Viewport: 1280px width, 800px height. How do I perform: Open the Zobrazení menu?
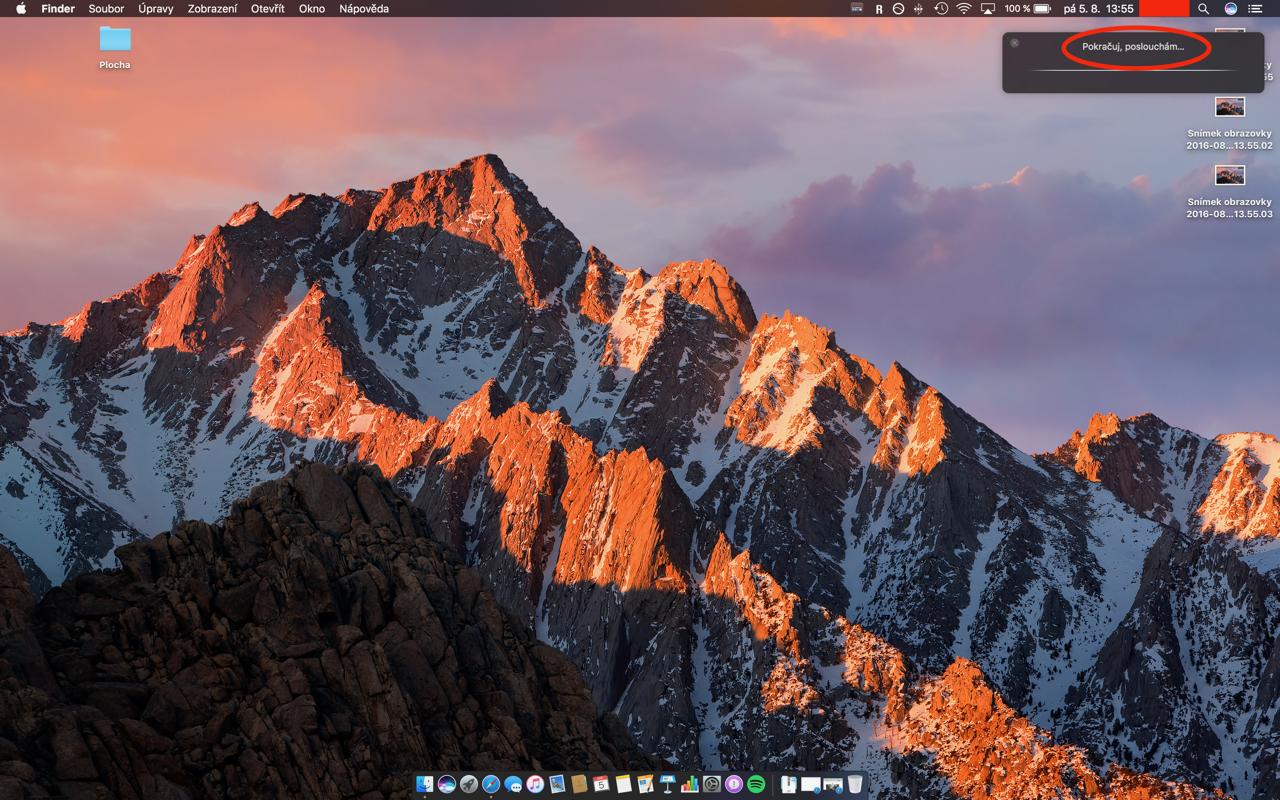pyautogui.click(x=213, y=9)
